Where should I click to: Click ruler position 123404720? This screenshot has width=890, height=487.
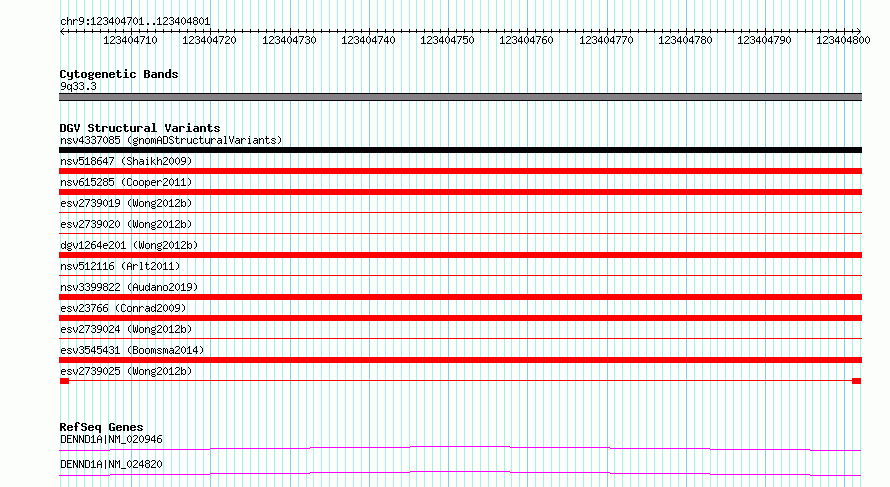pos(209,40)
